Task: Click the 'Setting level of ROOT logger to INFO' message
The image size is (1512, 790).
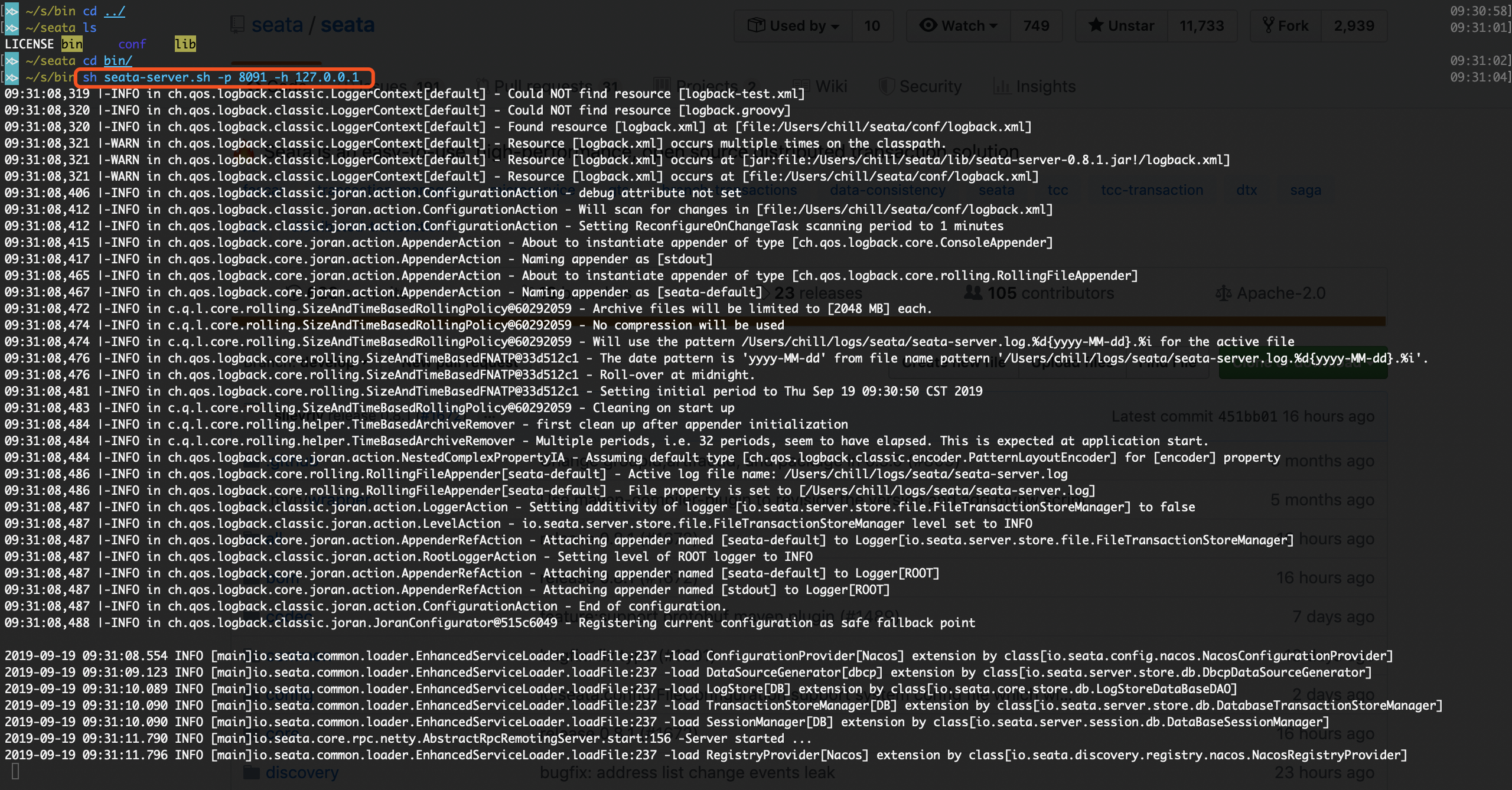Action: [685, 557]
